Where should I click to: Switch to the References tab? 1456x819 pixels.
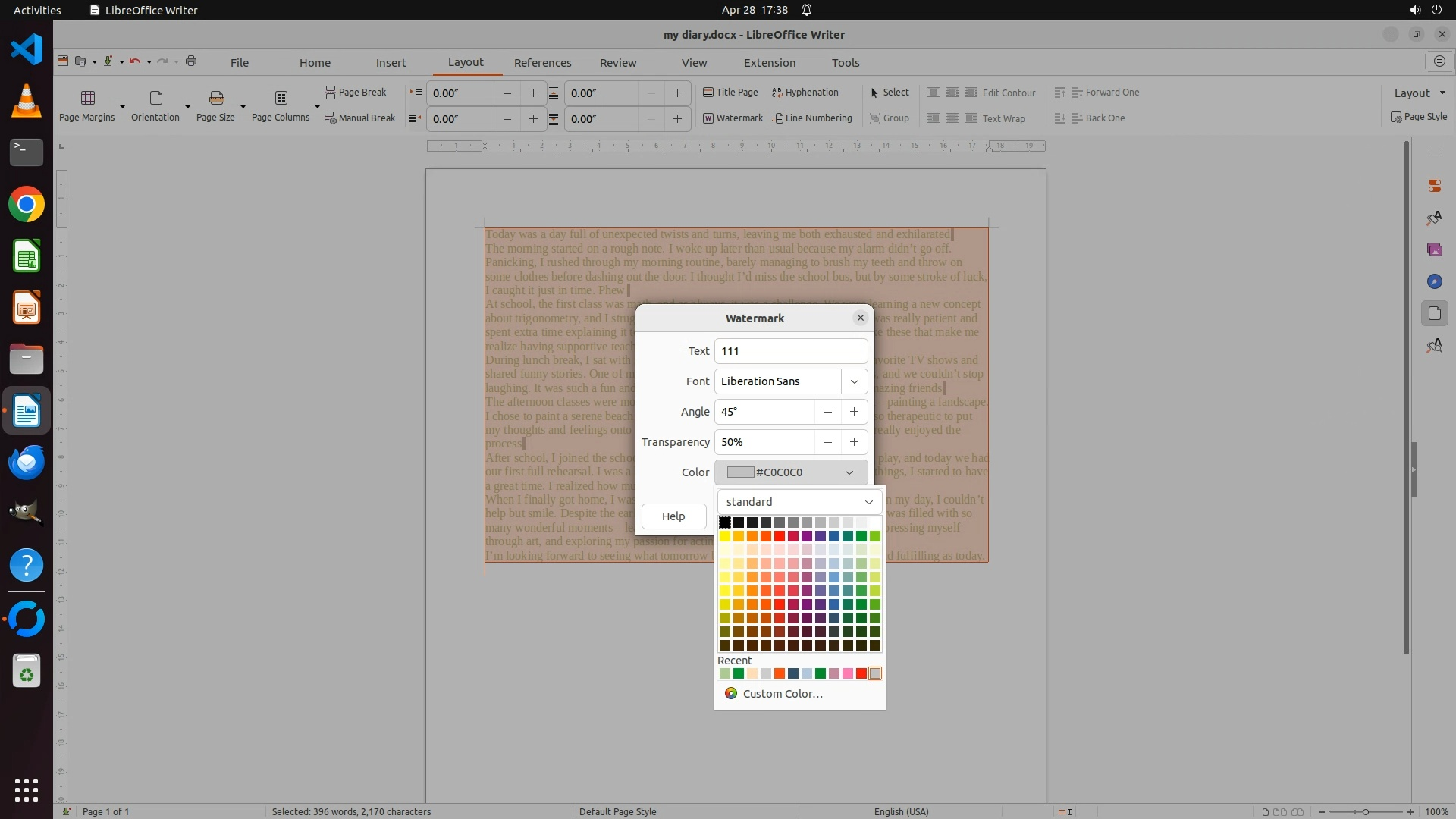click(x=542, y=63)
